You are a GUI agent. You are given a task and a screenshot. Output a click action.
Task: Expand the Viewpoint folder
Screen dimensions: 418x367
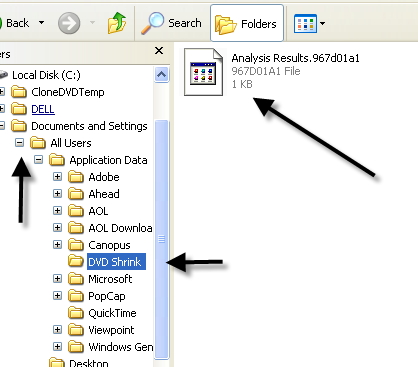(x=58, y=330)
